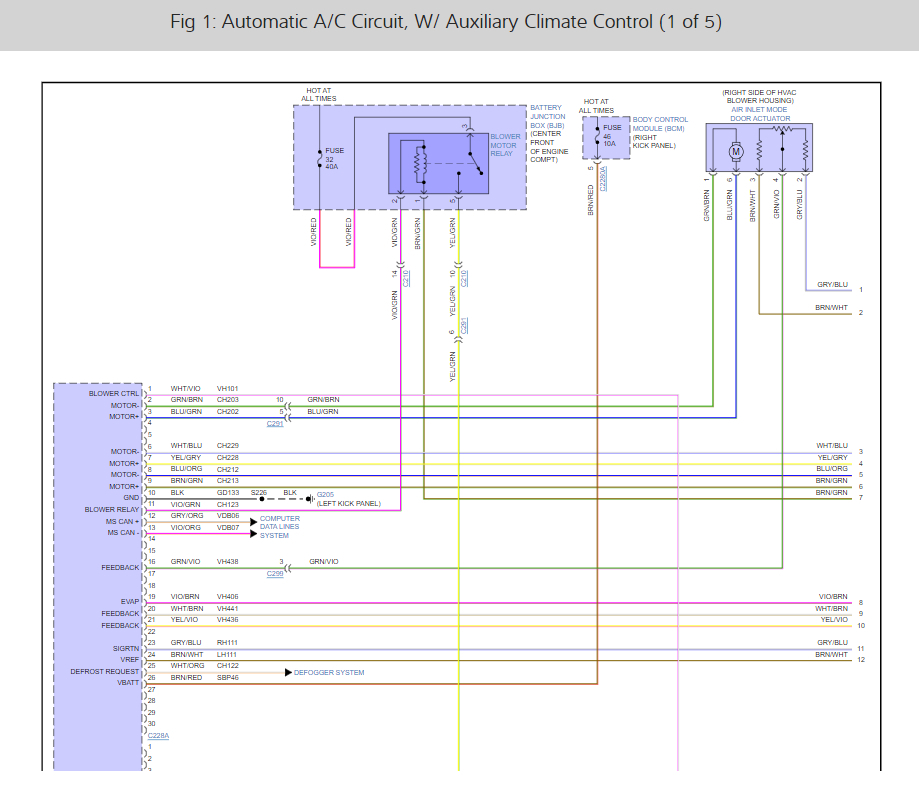
Task: Select the circuit code VDB06
Action: 228,516
